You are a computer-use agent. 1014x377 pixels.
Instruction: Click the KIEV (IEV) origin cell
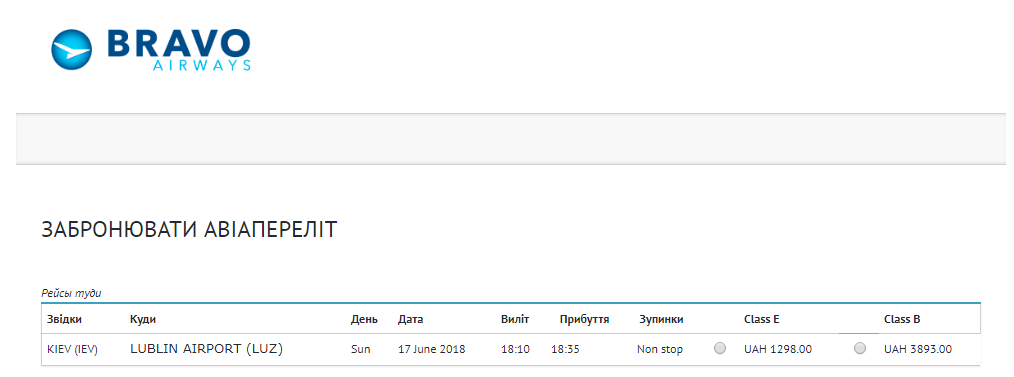(x=72, y=349)
